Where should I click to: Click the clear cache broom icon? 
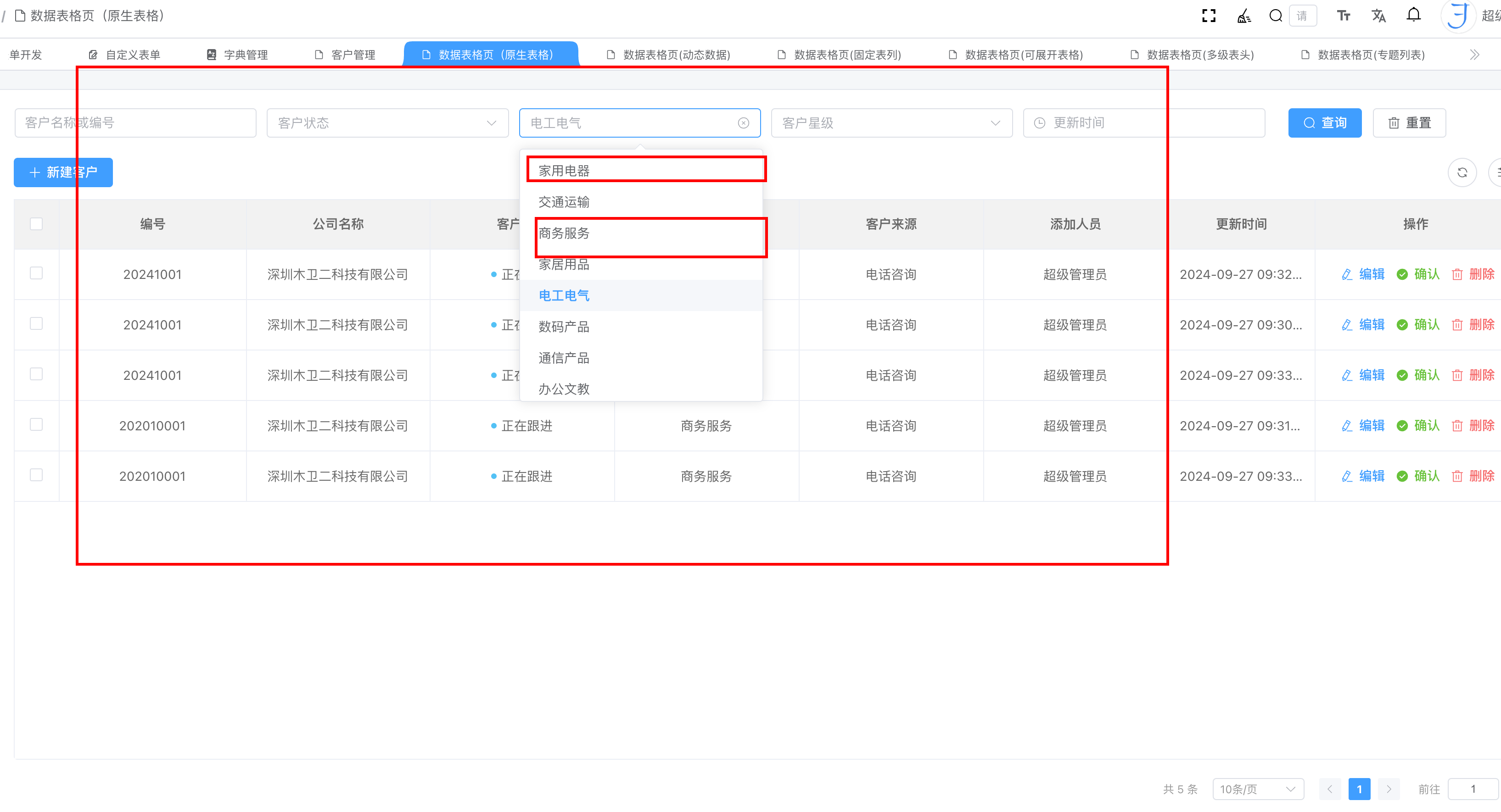tap(1243, 16)
